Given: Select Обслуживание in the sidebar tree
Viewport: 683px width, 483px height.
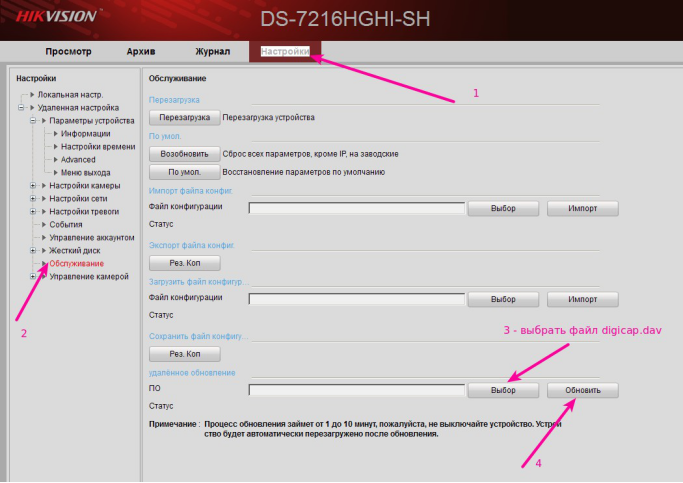Looking at the screenshot, I should [76, 263].
